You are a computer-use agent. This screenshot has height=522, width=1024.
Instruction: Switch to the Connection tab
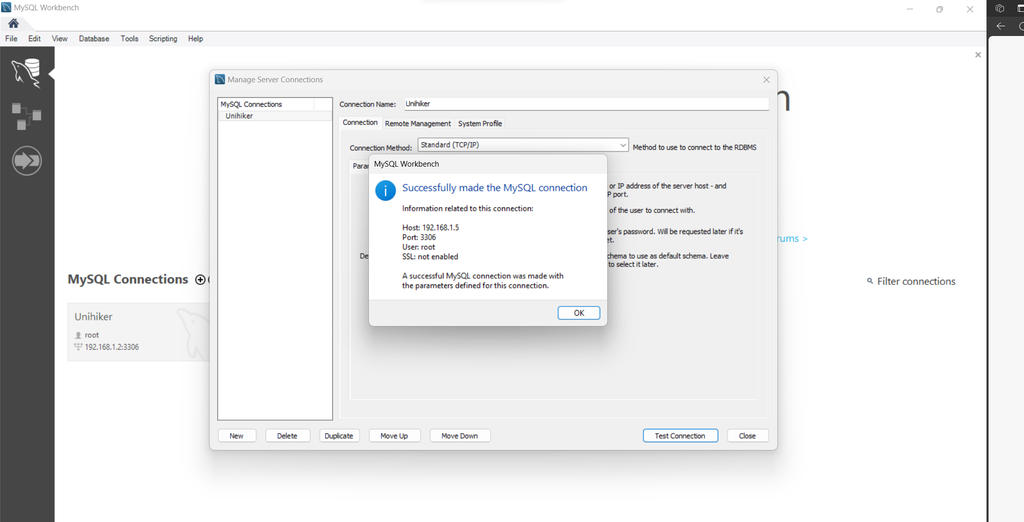[360, 122]
